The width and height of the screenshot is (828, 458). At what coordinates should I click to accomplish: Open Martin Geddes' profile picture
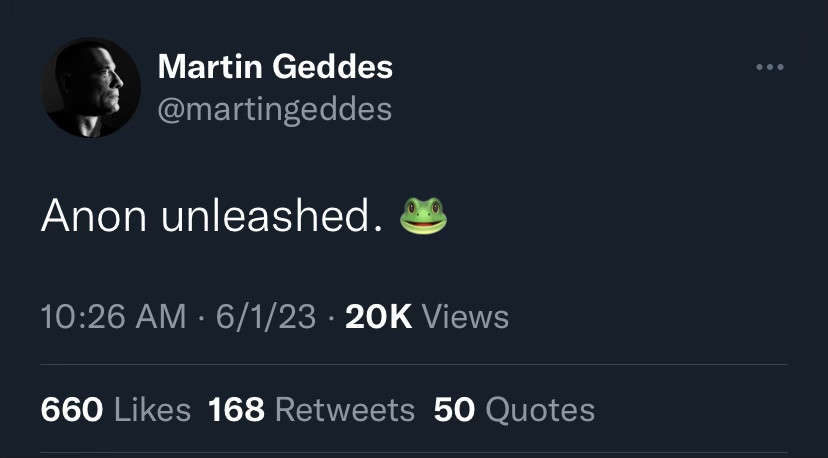click(x=90, y=89)
